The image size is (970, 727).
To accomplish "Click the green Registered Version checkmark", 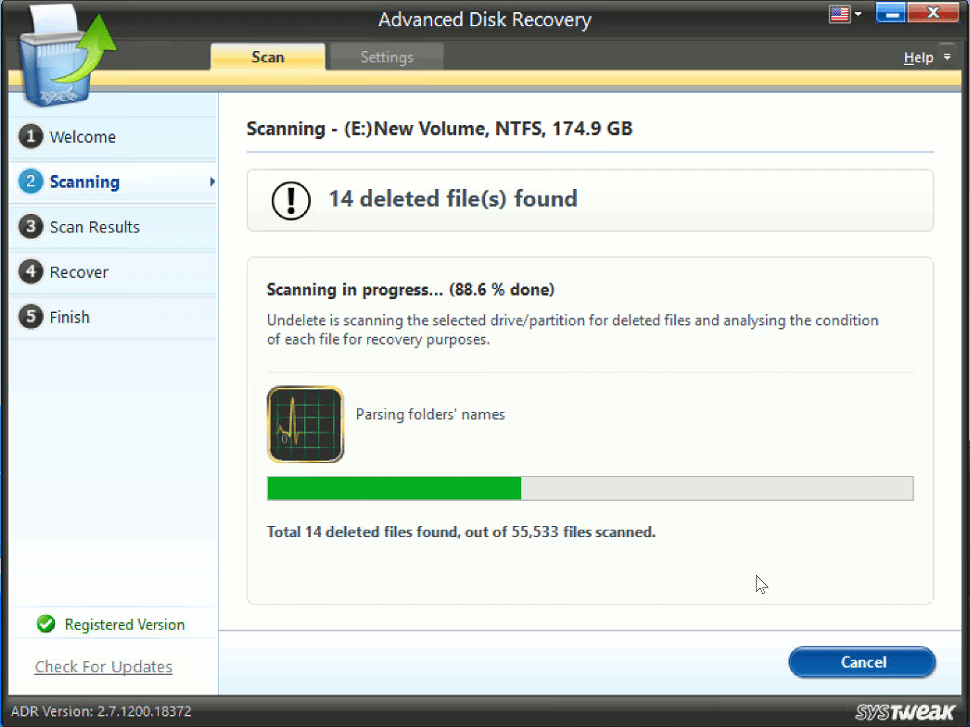I will point(46,624).
